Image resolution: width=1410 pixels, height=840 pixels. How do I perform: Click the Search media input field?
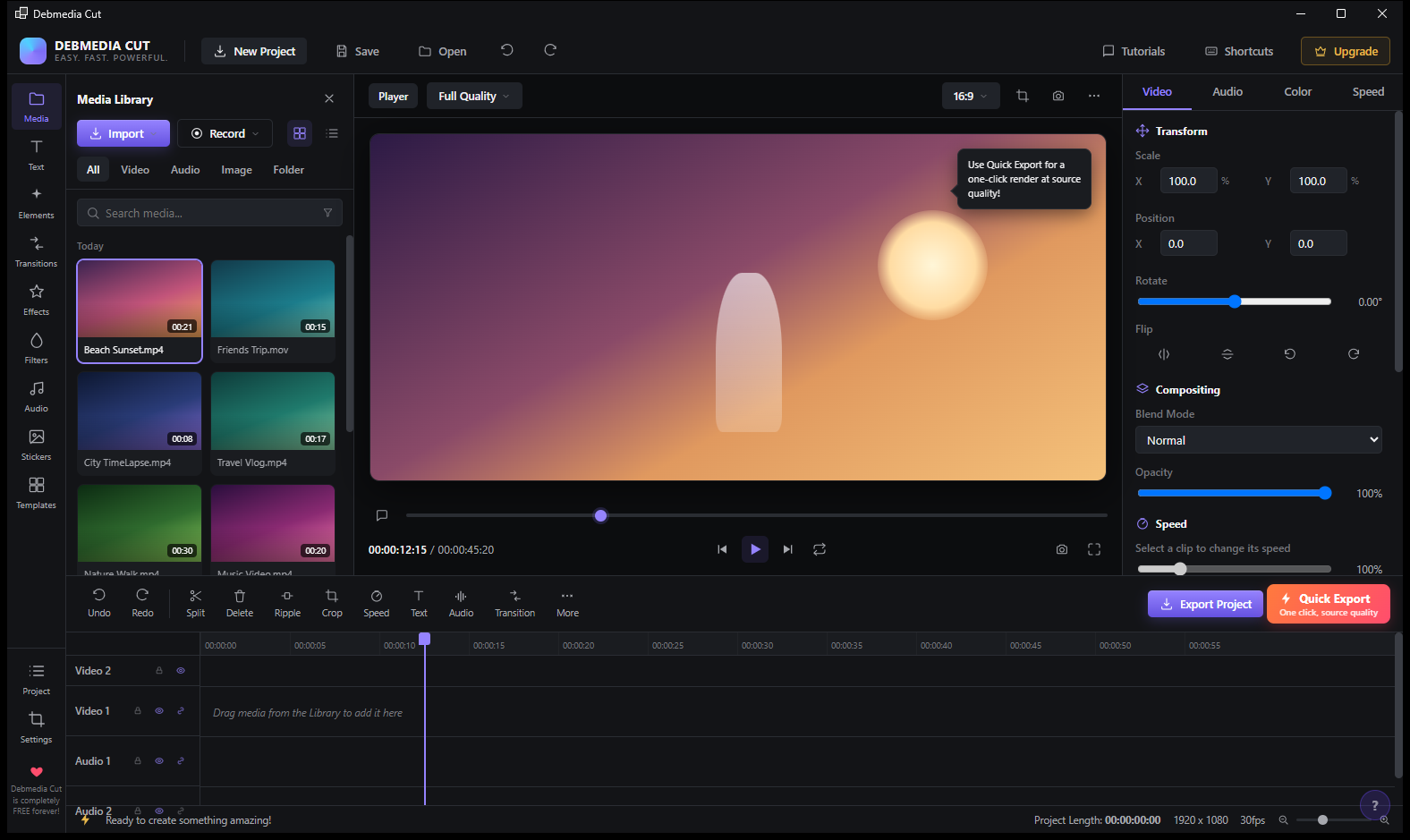click(x=209, y=213)
